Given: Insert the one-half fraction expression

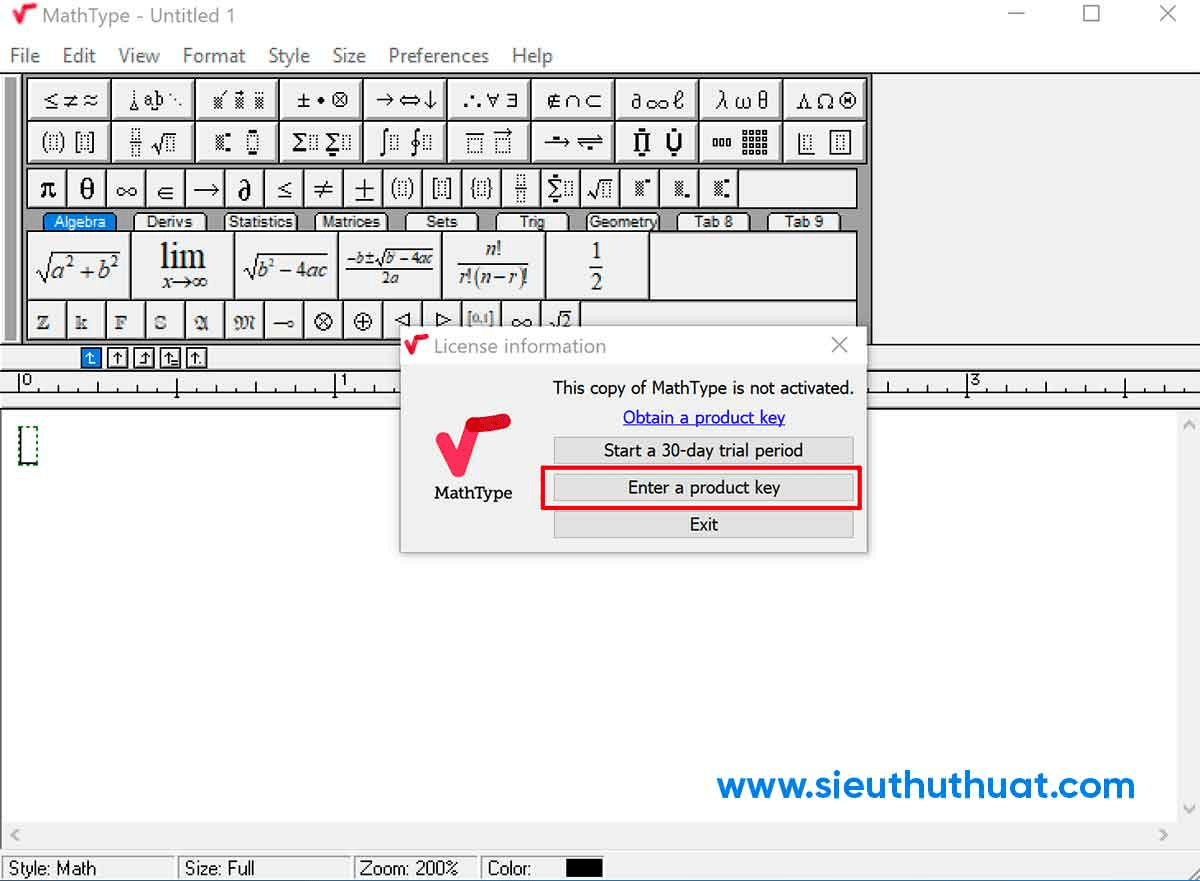Looking at the screenshot, I should 597,266.
